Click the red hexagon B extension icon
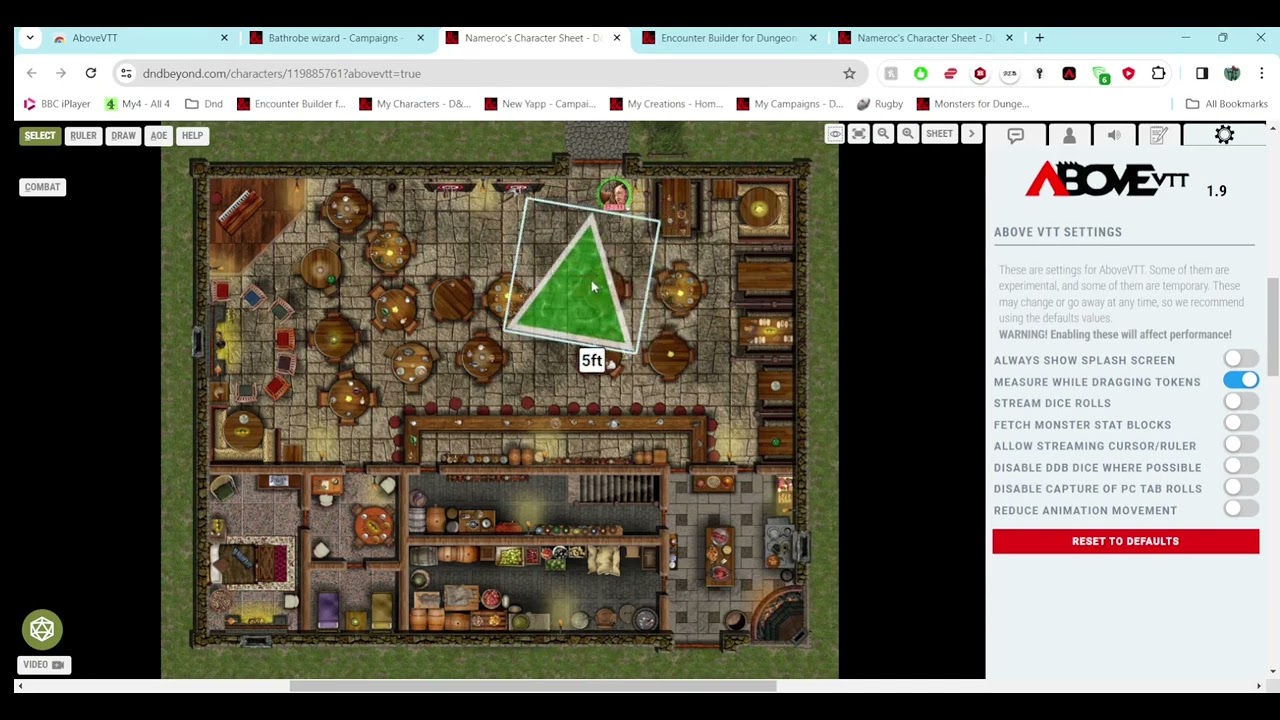Screen dimensions: 1280x720 [980, 73]
